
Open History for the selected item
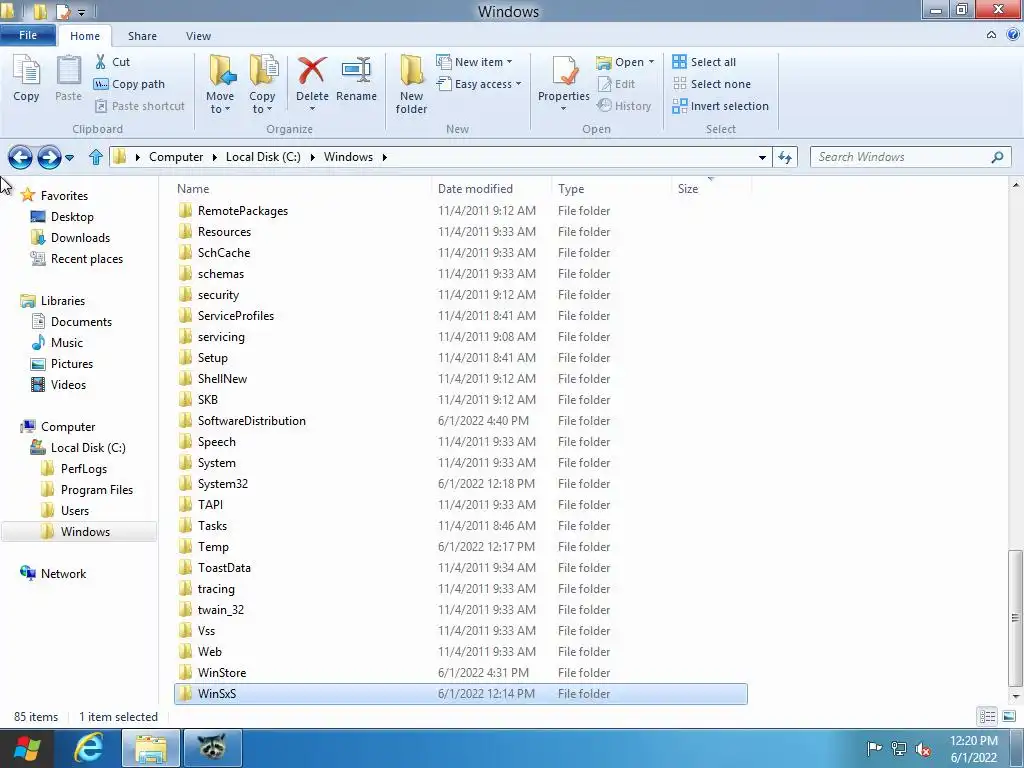(x=624, y=106)
